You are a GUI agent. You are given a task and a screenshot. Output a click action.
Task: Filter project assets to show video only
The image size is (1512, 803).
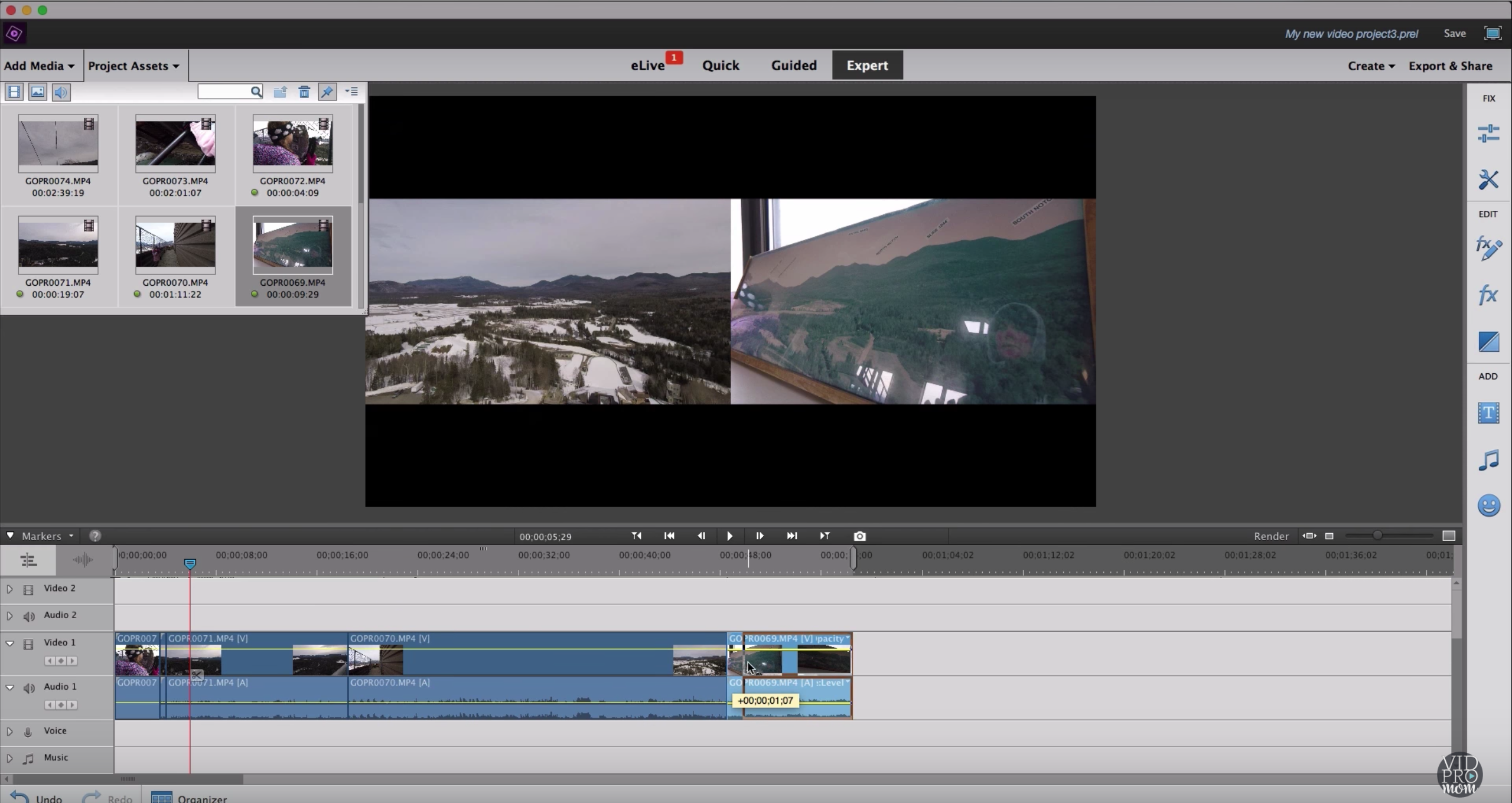point(13,92)
